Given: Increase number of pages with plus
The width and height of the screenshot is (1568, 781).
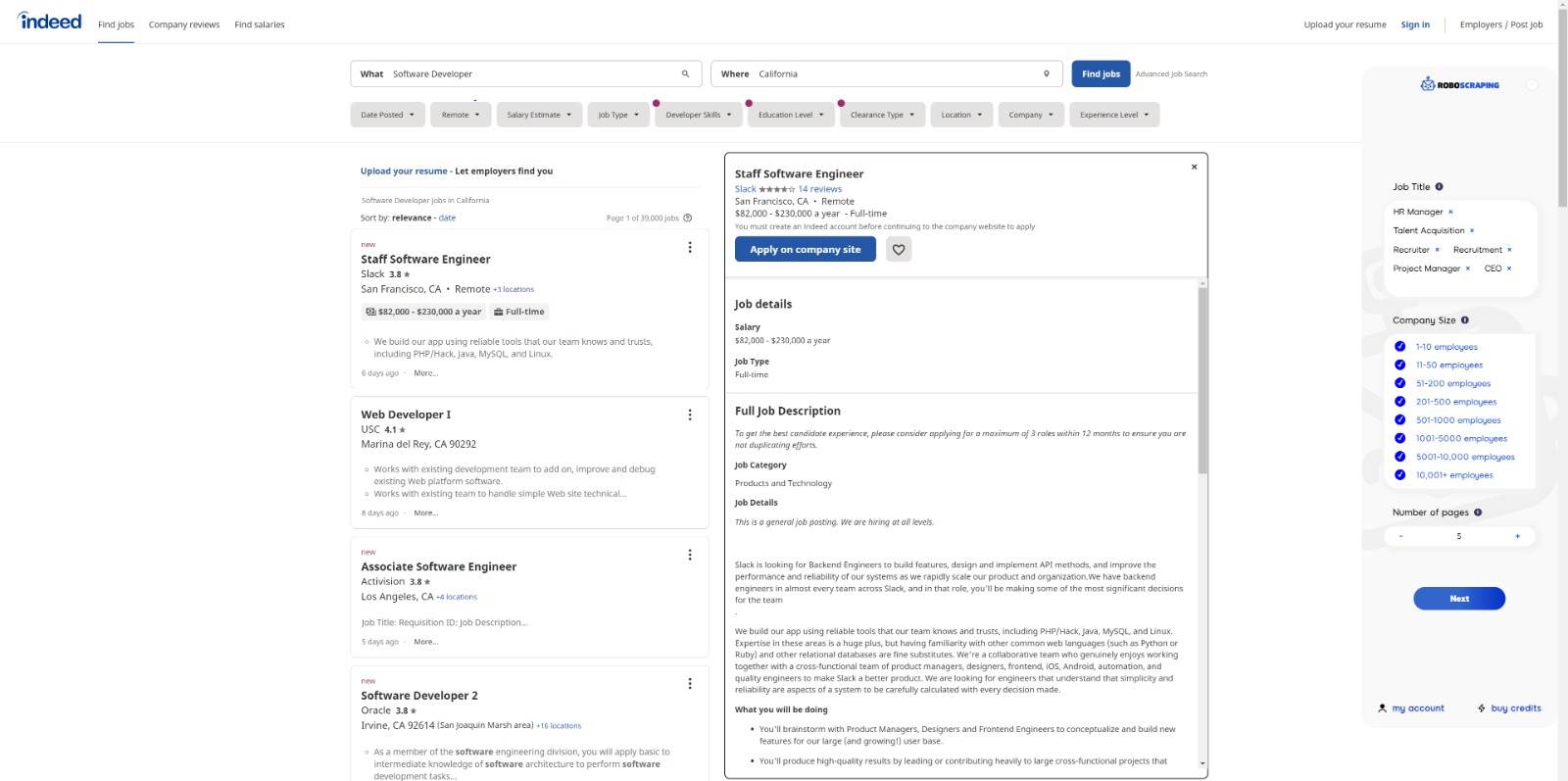Looking at the screenshot, I should tap(1517, 536).
